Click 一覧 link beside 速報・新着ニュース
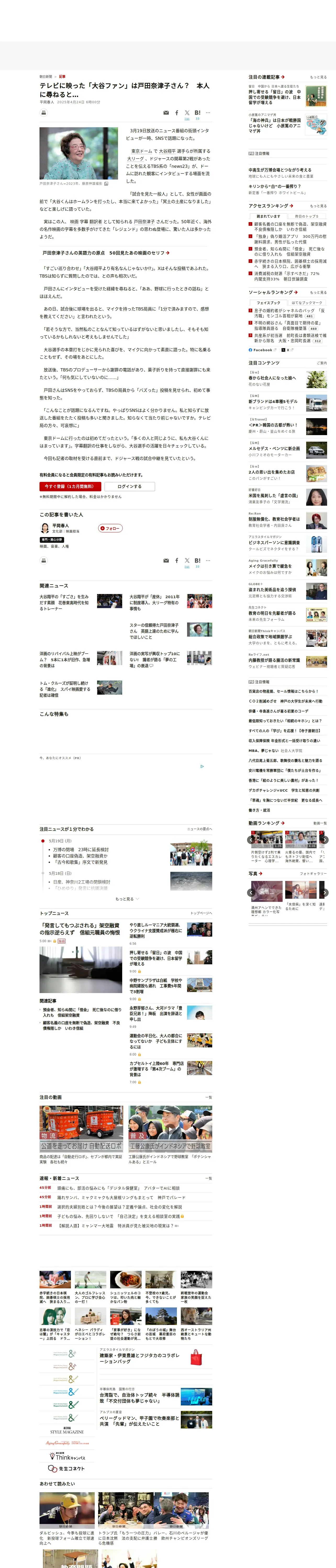This screenshot has width=336, height=1568. coord(209,1178)
